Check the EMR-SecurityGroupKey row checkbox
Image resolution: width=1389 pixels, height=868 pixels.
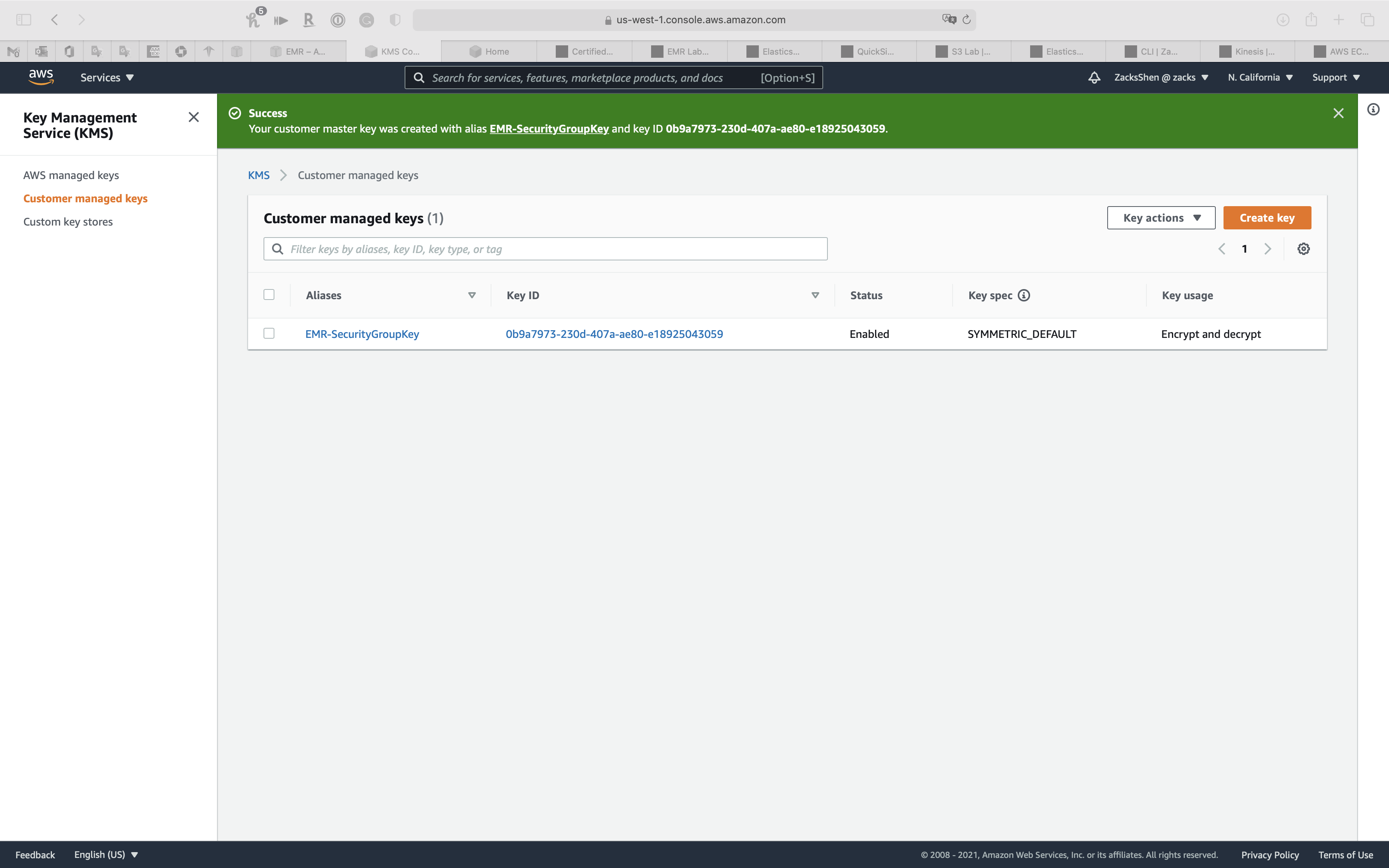coord(269,334)
